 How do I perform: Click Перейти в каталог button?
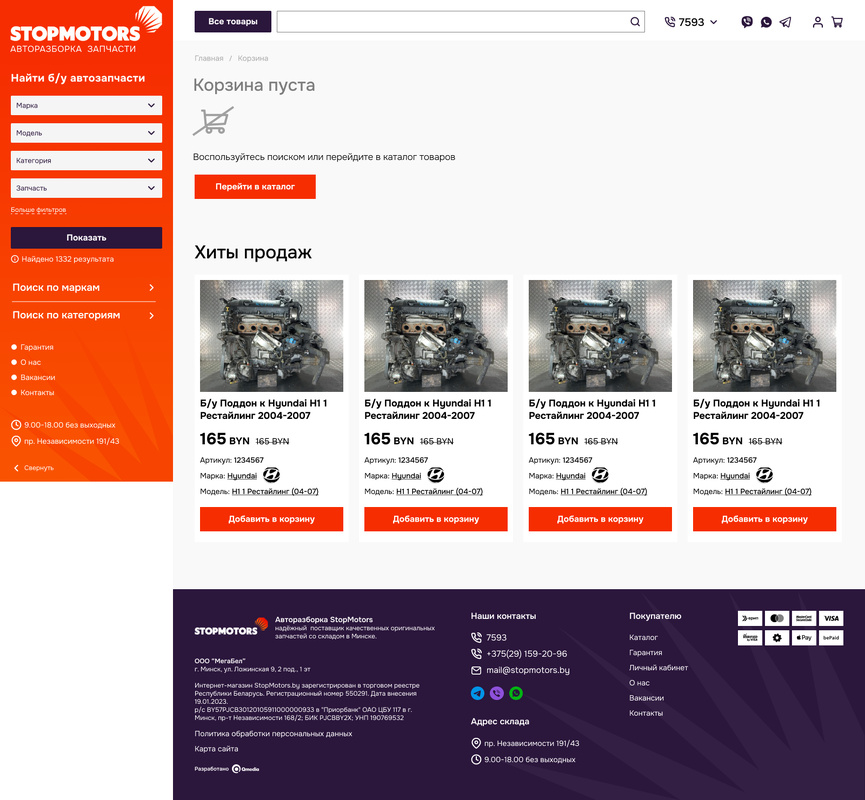point(255,186)
